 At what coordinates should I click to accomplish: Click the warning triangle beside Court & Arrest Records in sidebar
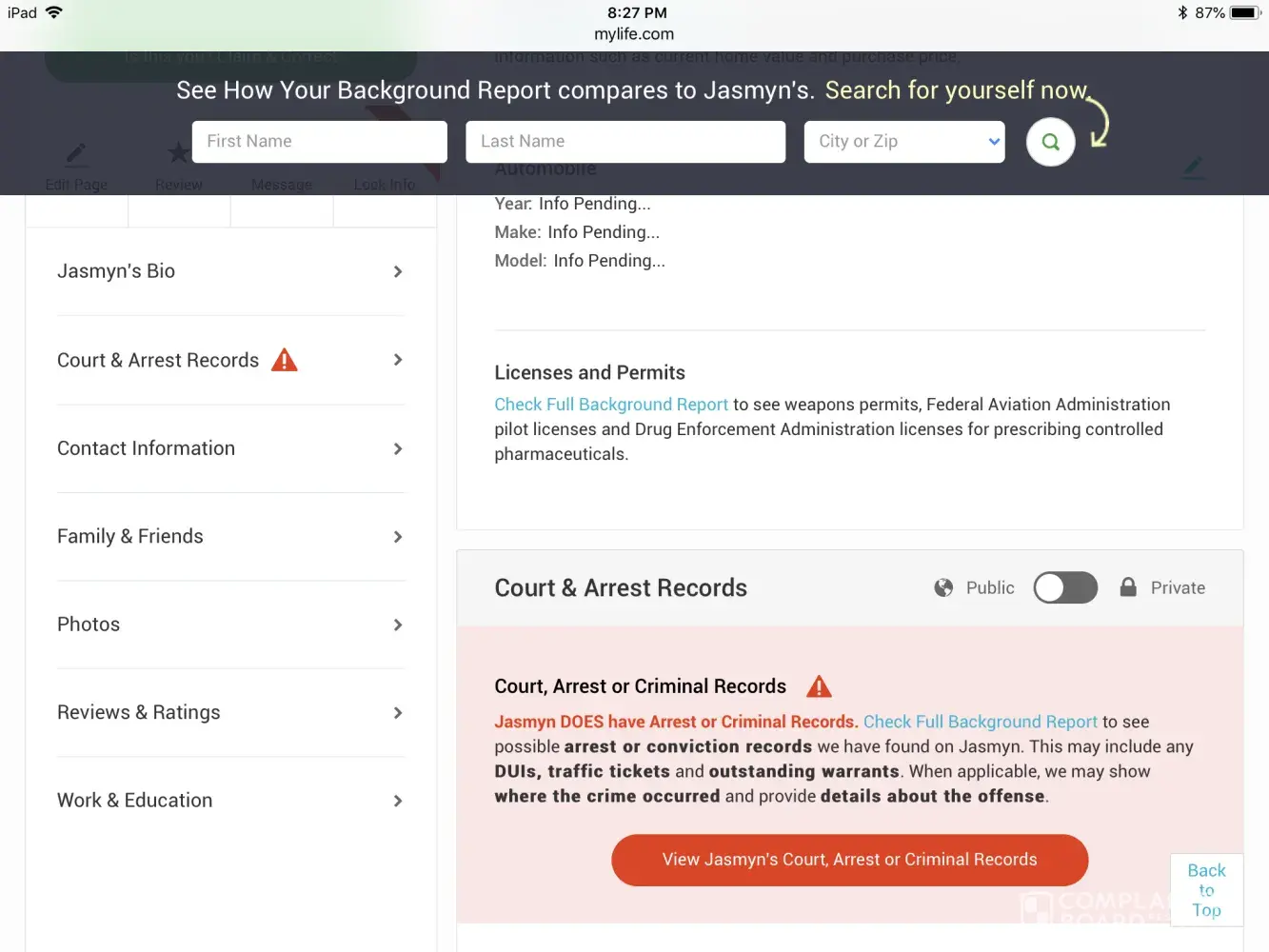pyautogui.click(x=285, y=360)
